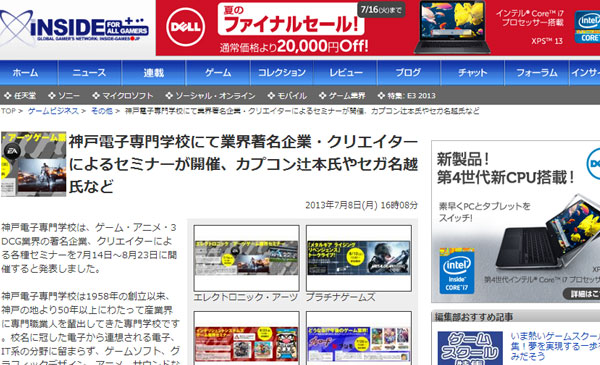The width and height of the screenshot is (600, 365).
Task: Click the Dell logo in top banner
Action: tap(186, 27)
